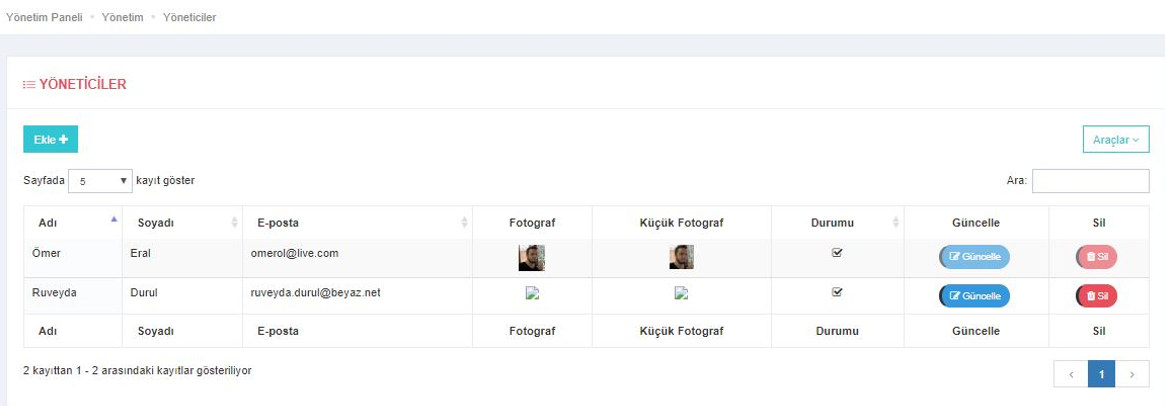Sort table by Adı column header
The width and height of the screenshot is (1165, 406).
click(73, 222)
